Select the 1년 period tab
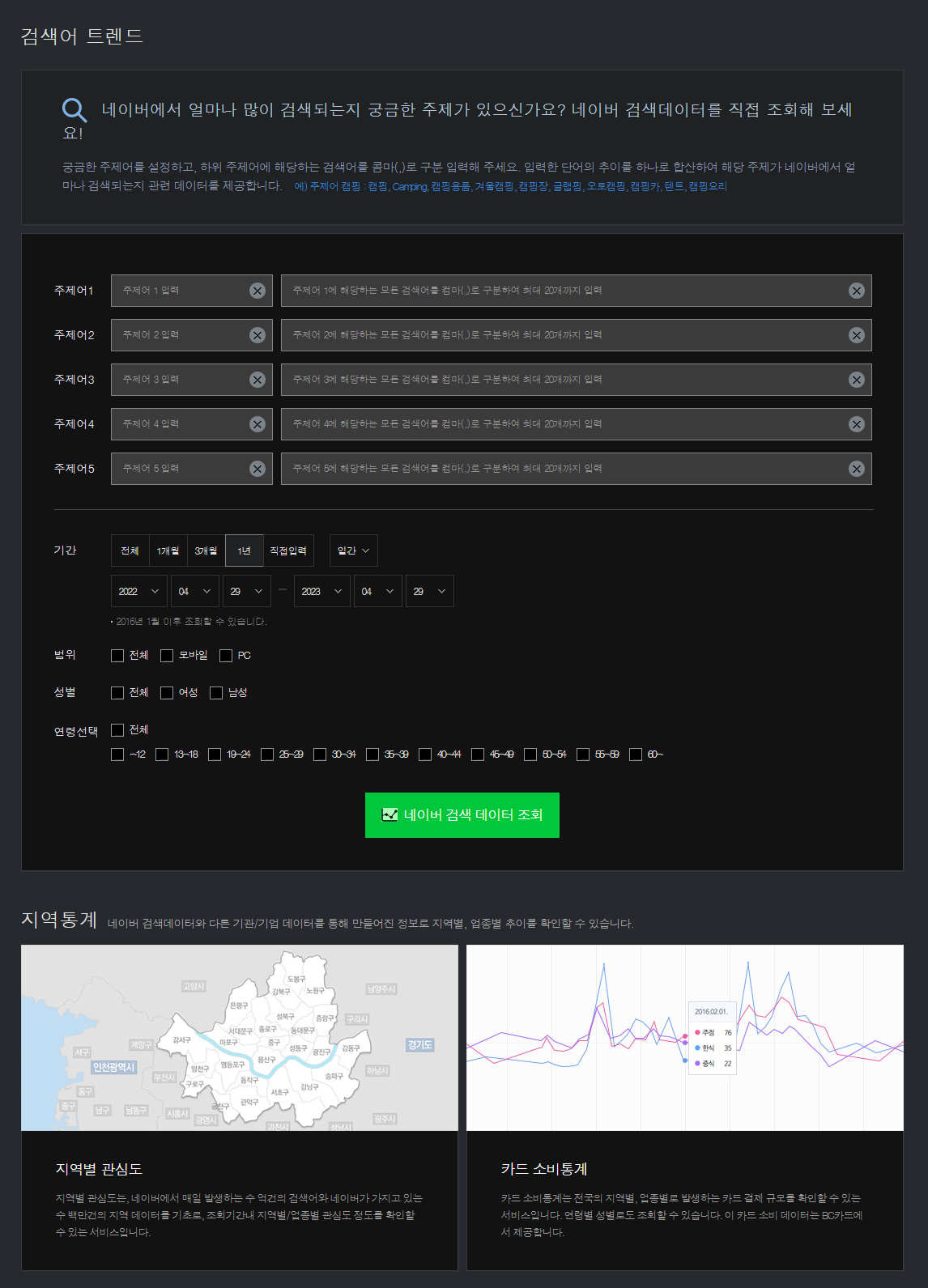The image size is (928, 1288). (x=244, y=550)
